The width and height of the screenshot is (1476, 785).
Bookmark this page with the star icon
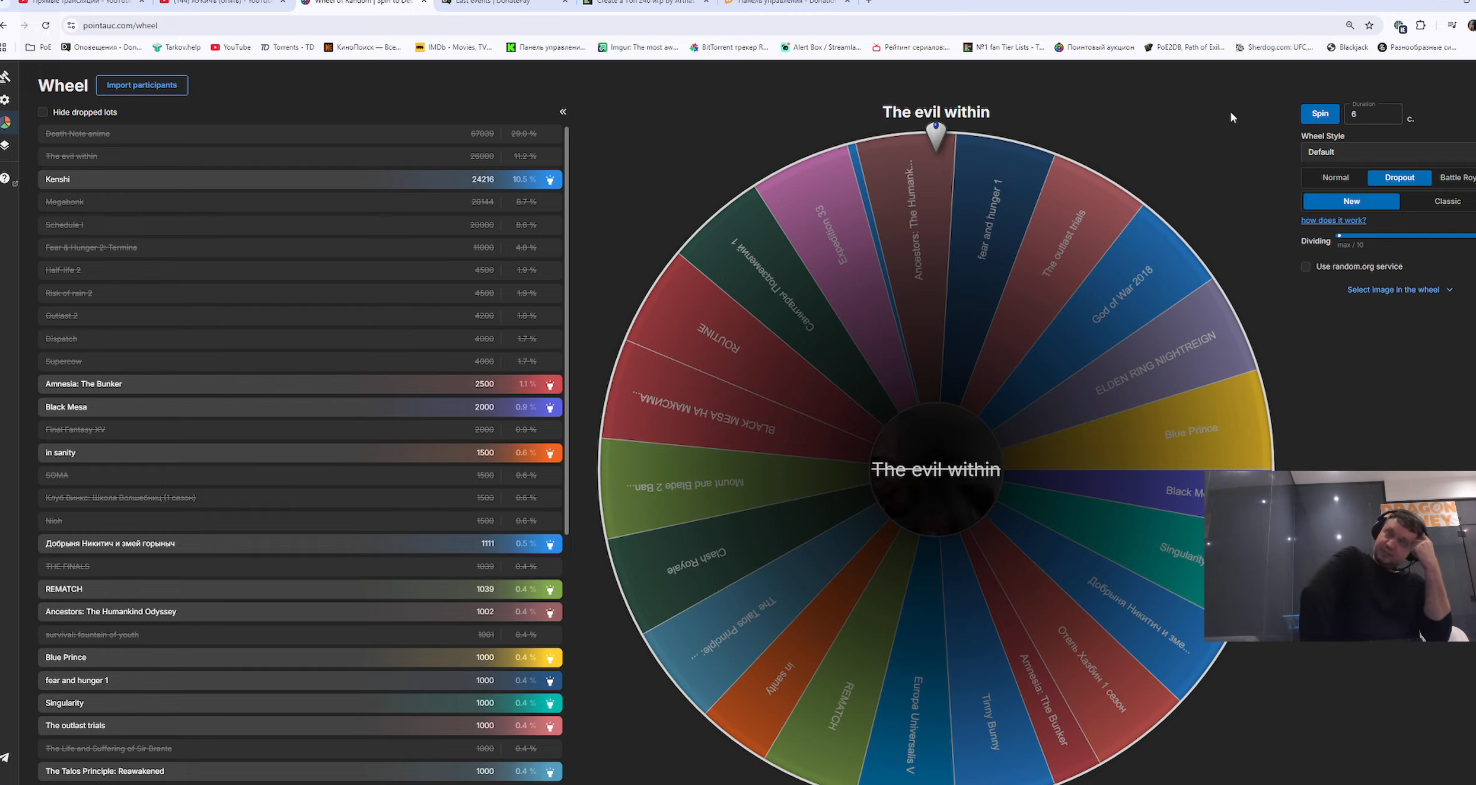pyautogui.click(x=1369, y=25)
